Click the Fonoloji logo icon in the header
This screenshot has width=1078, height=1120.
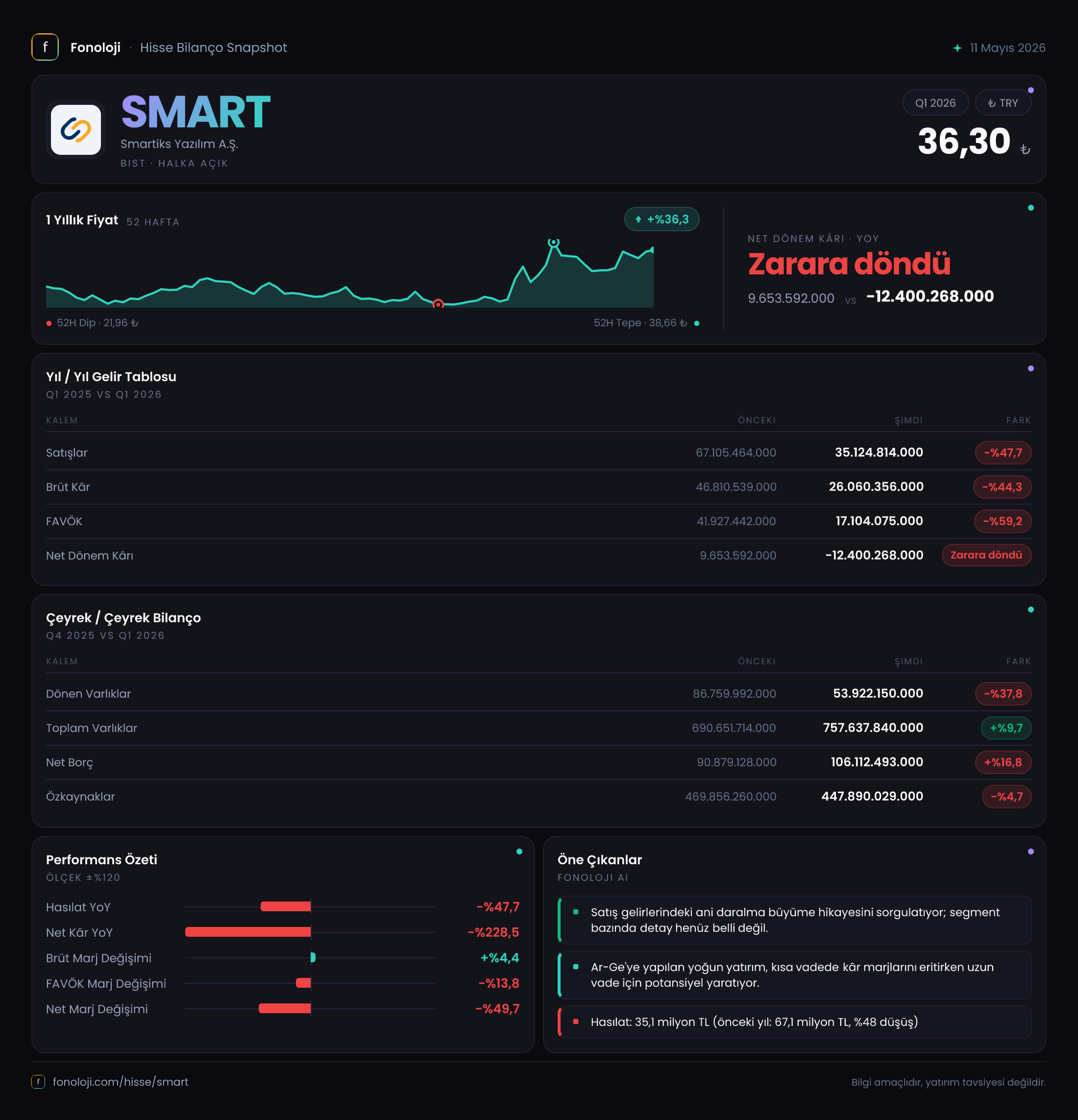coord(45,48)
